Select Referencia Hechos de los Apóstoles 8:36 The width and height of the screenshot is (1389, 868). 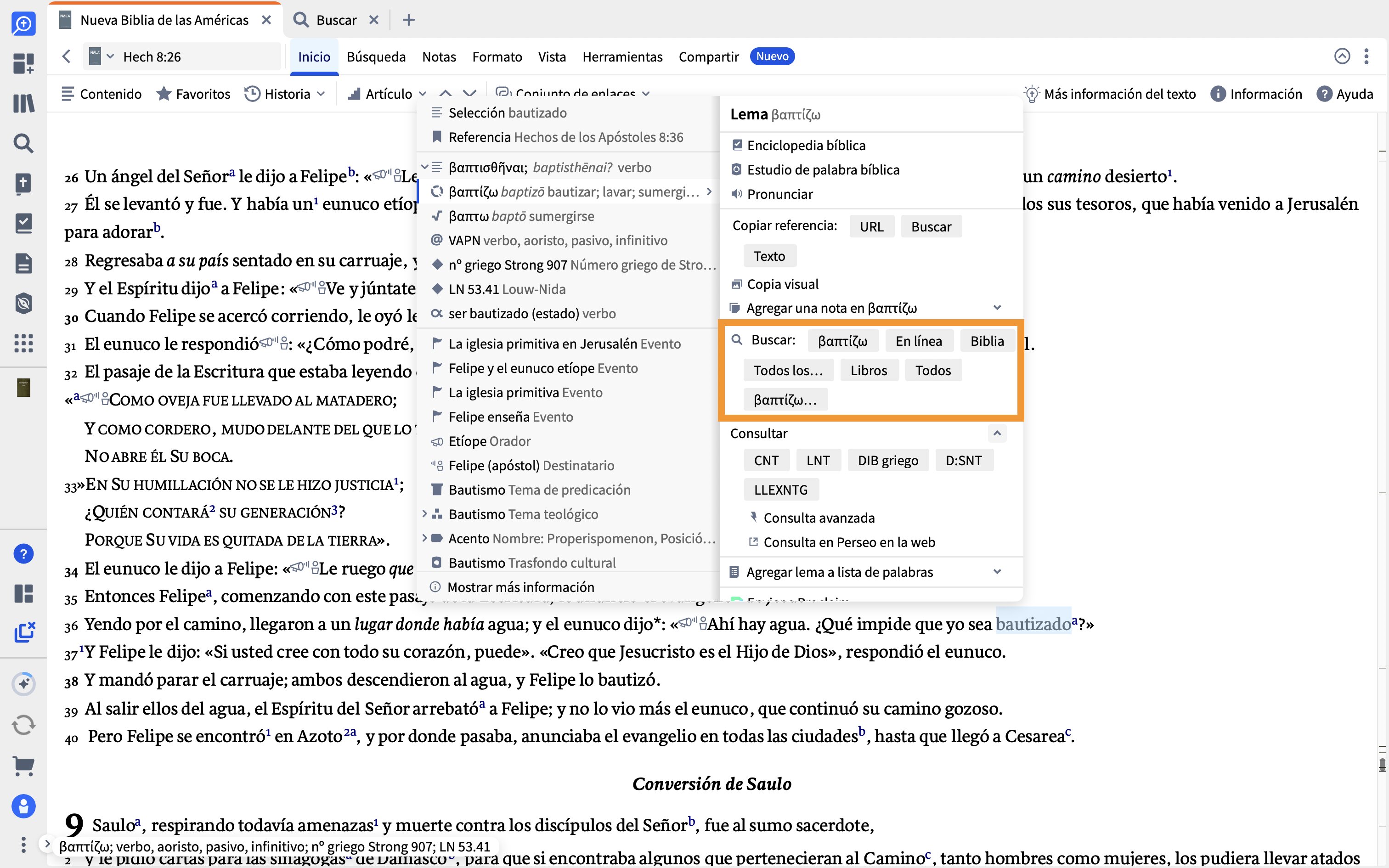(x=566, y=137)
